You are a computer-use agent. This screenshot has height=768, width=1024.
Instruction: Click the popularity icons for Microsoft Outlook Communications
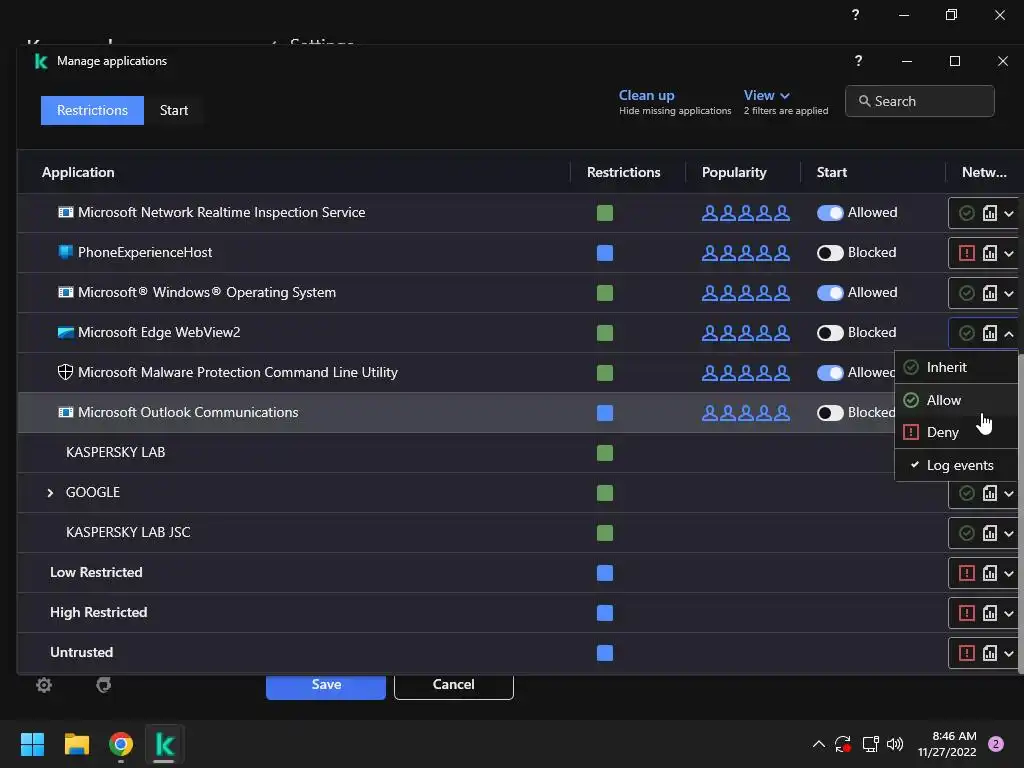pyautogui.click(x=746, y=413)
